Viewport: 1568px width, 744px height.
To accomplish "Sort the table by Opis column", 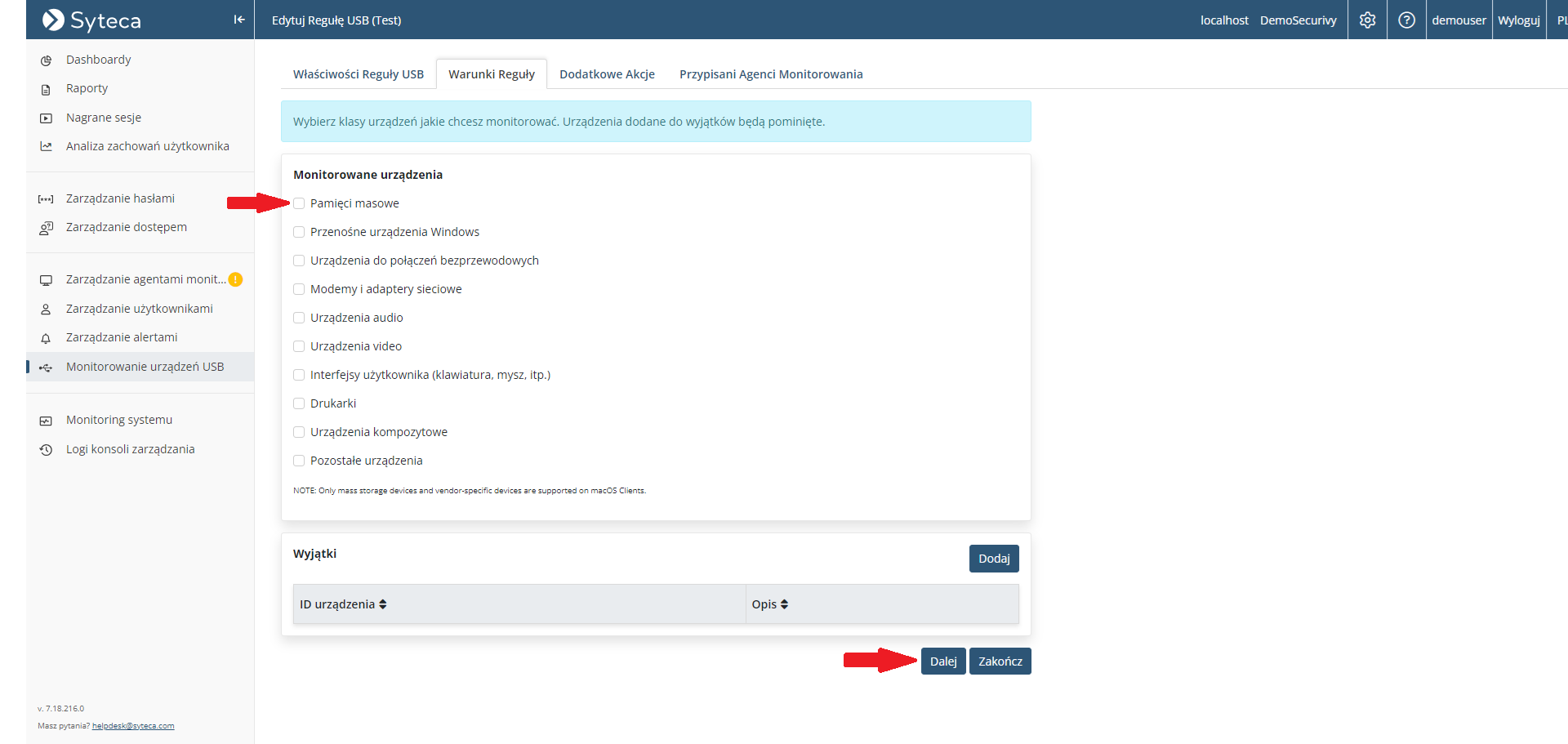I will (x=784, y=604).
